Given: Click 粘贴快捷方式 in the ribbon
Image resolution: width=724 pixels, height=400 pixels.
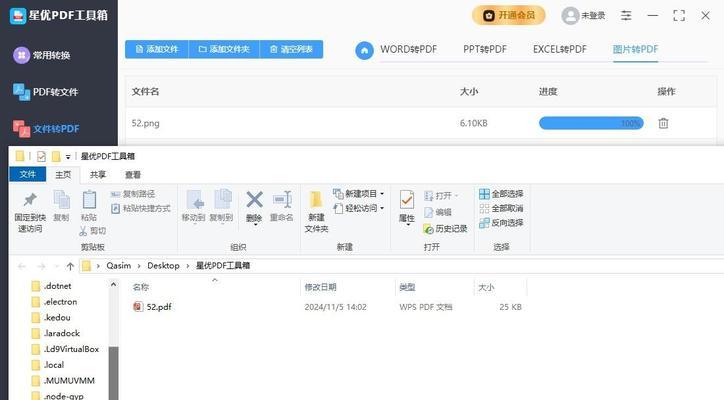Looking at the screenshot, I should coord(141,209).
